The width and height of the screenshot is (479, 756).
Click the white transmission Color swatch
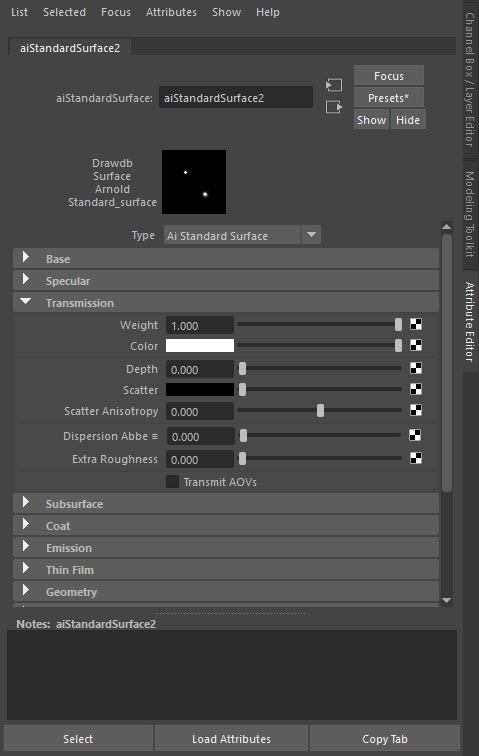click(200, 345)
